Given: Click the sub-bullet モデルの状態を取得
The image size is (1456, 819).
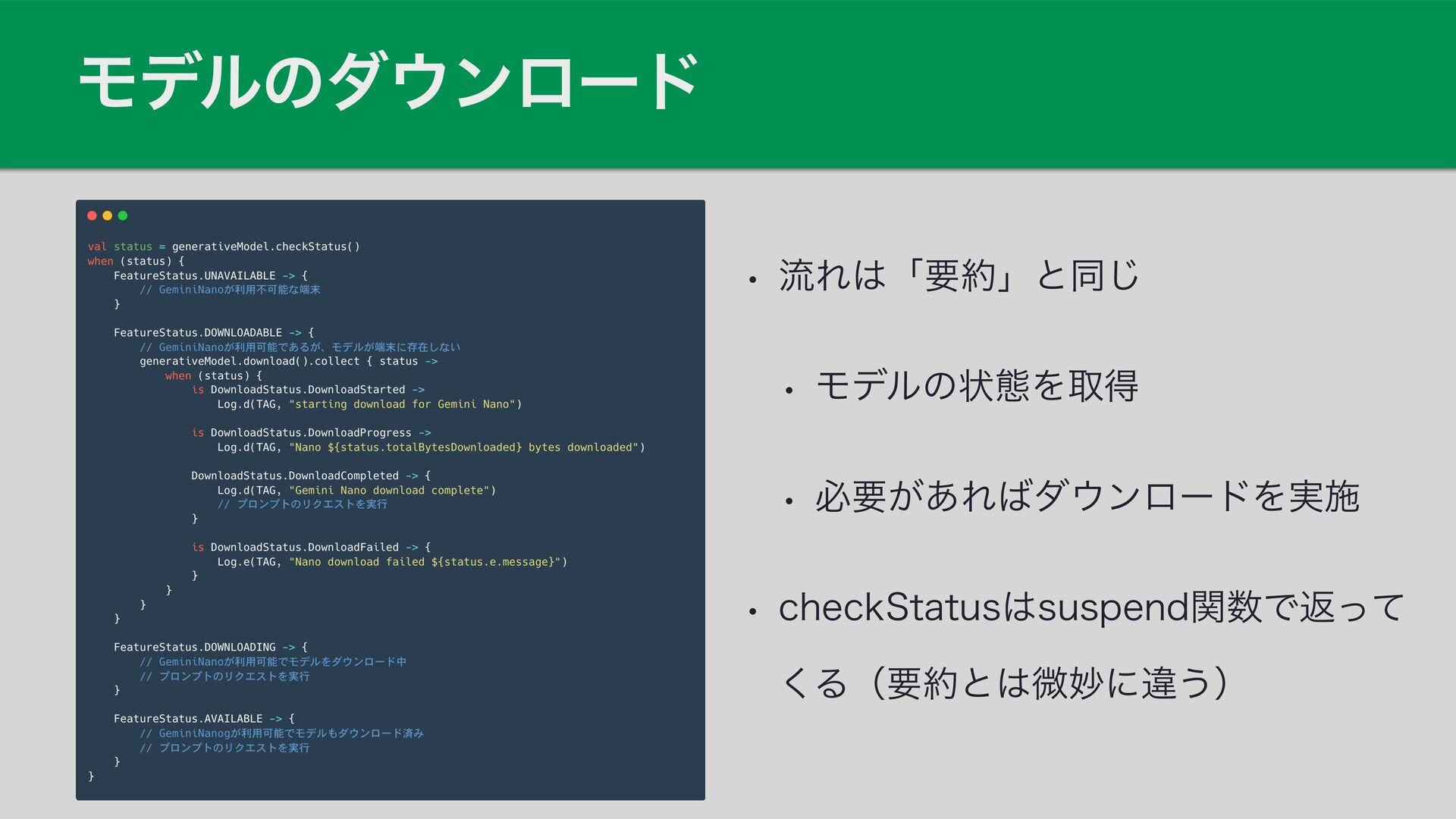Looking at the screenshot, I should [x=977, y=386].
